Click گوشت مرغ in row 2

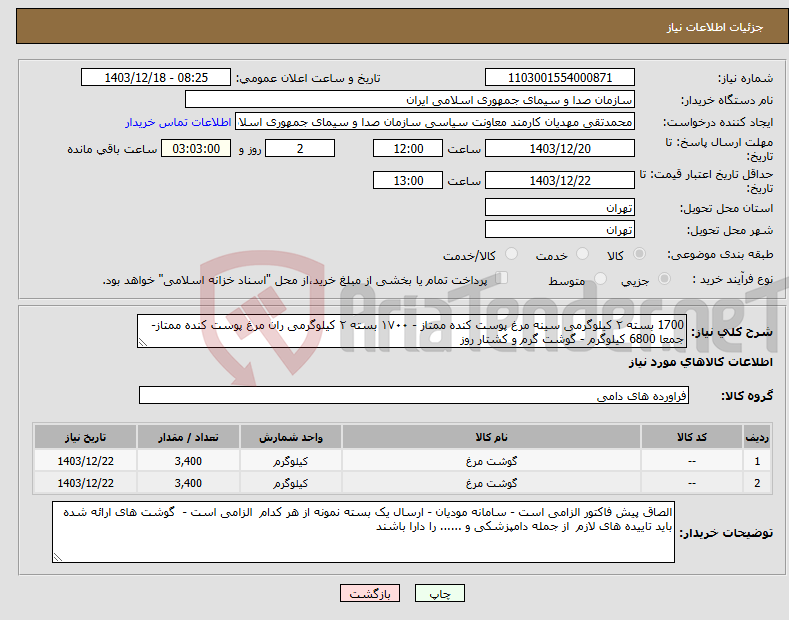pyautogui.click(x=491, y=483)
